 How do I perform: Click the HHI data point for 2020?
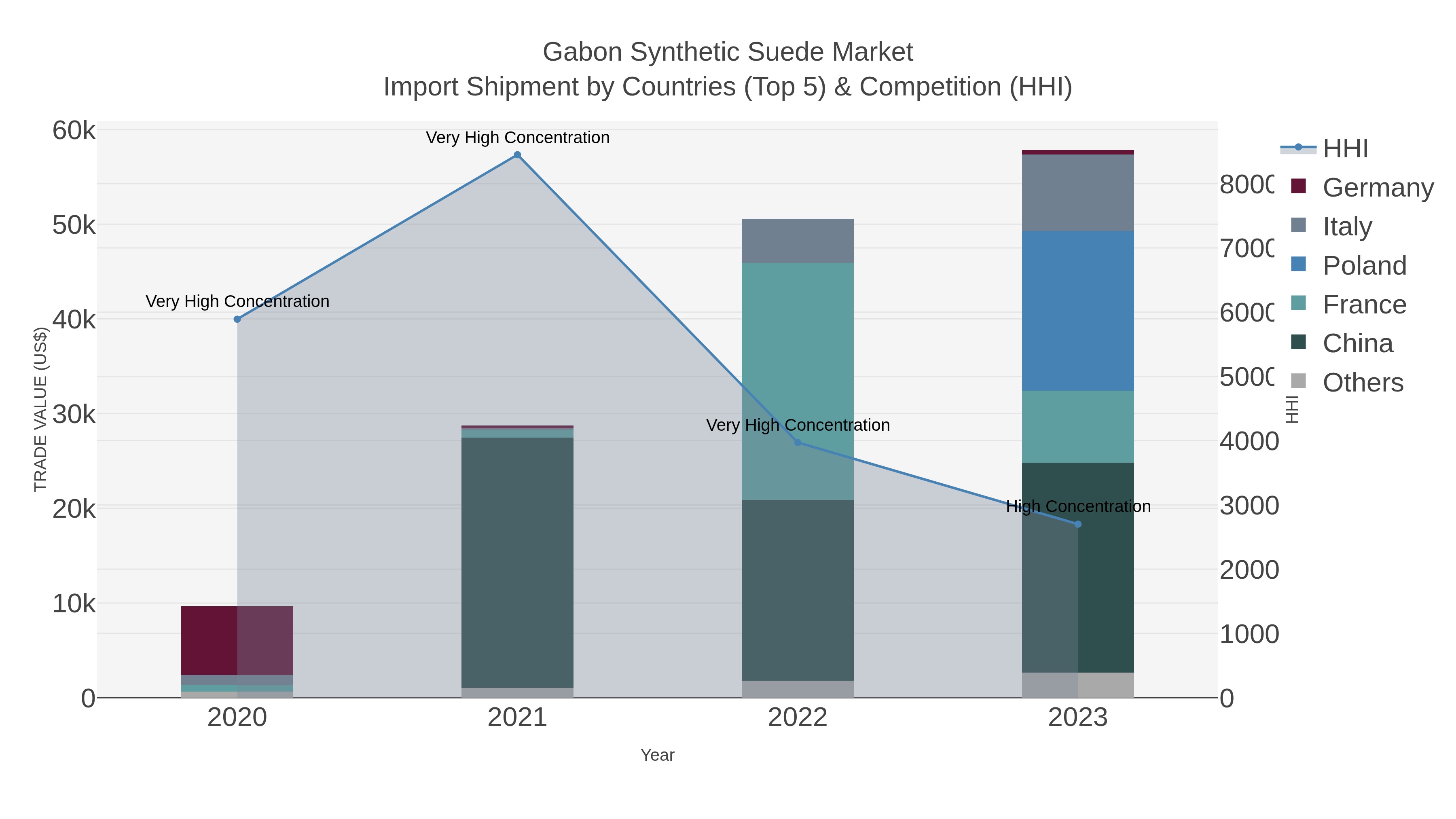click(x=237, y=320)
